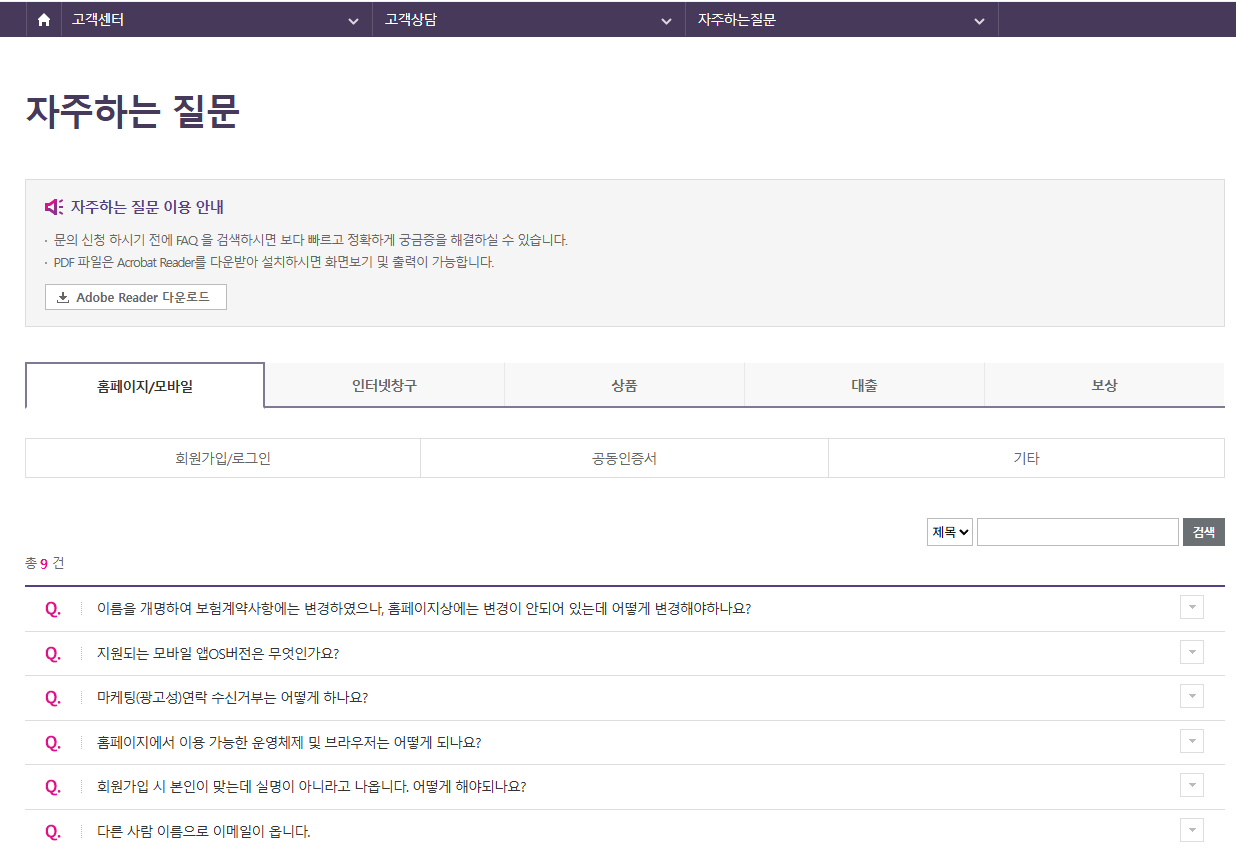Switch to the 보상 tab
1236x853 pixels.
click(x=1105, y=385)
